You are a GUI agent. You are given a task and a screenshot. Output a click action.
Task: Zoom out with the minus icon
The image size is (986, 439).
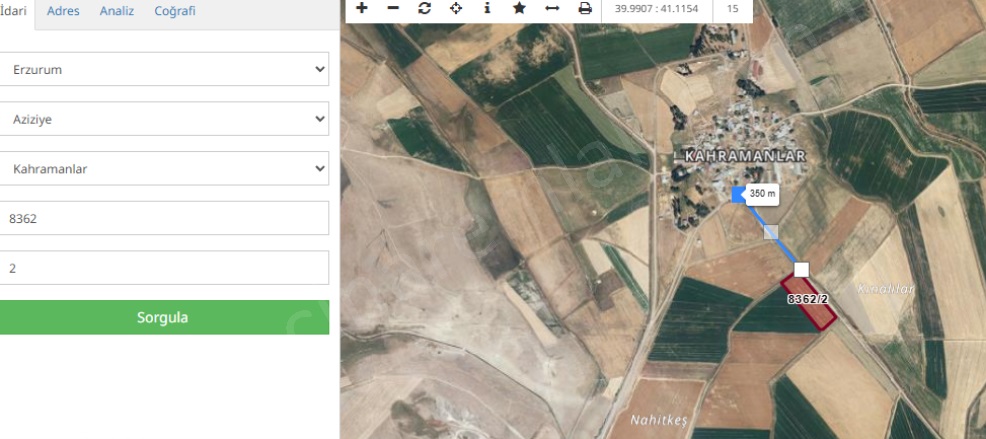pos(393,8)
